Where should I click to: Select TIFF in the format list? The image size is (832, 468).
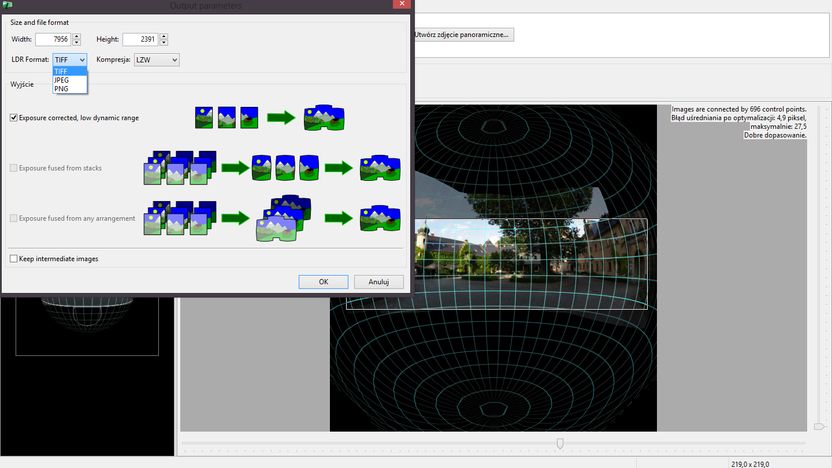(x=70, y=71)
